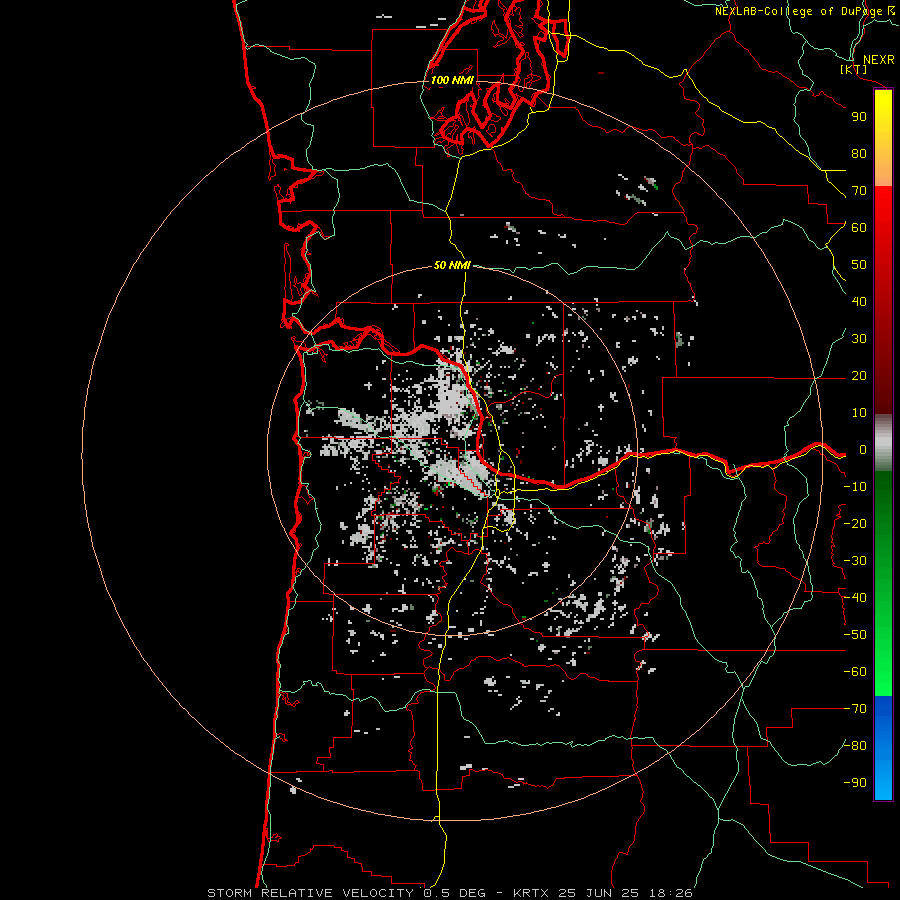900x900 pixels.
Task: Click the 30 value on the velocity scale
Action: (859, 339)
